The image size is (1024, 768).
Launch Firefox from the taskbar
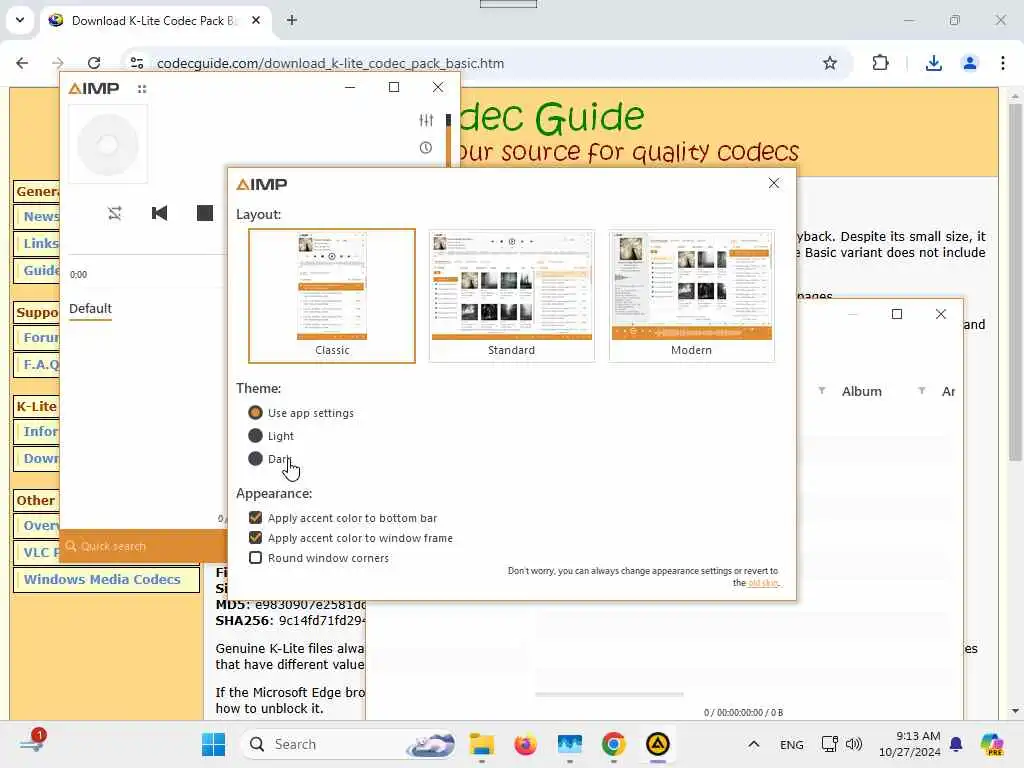point(525,744)
